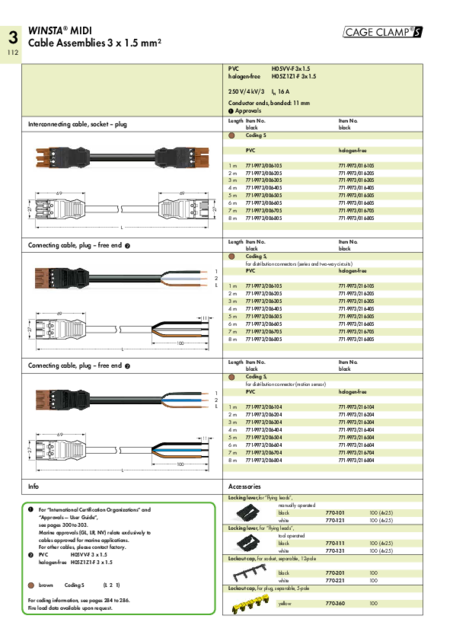Click 'Cable Assemblies 3 x 1.5 mm²' heading
Viewport: 453px width, 641px height.
94,43
